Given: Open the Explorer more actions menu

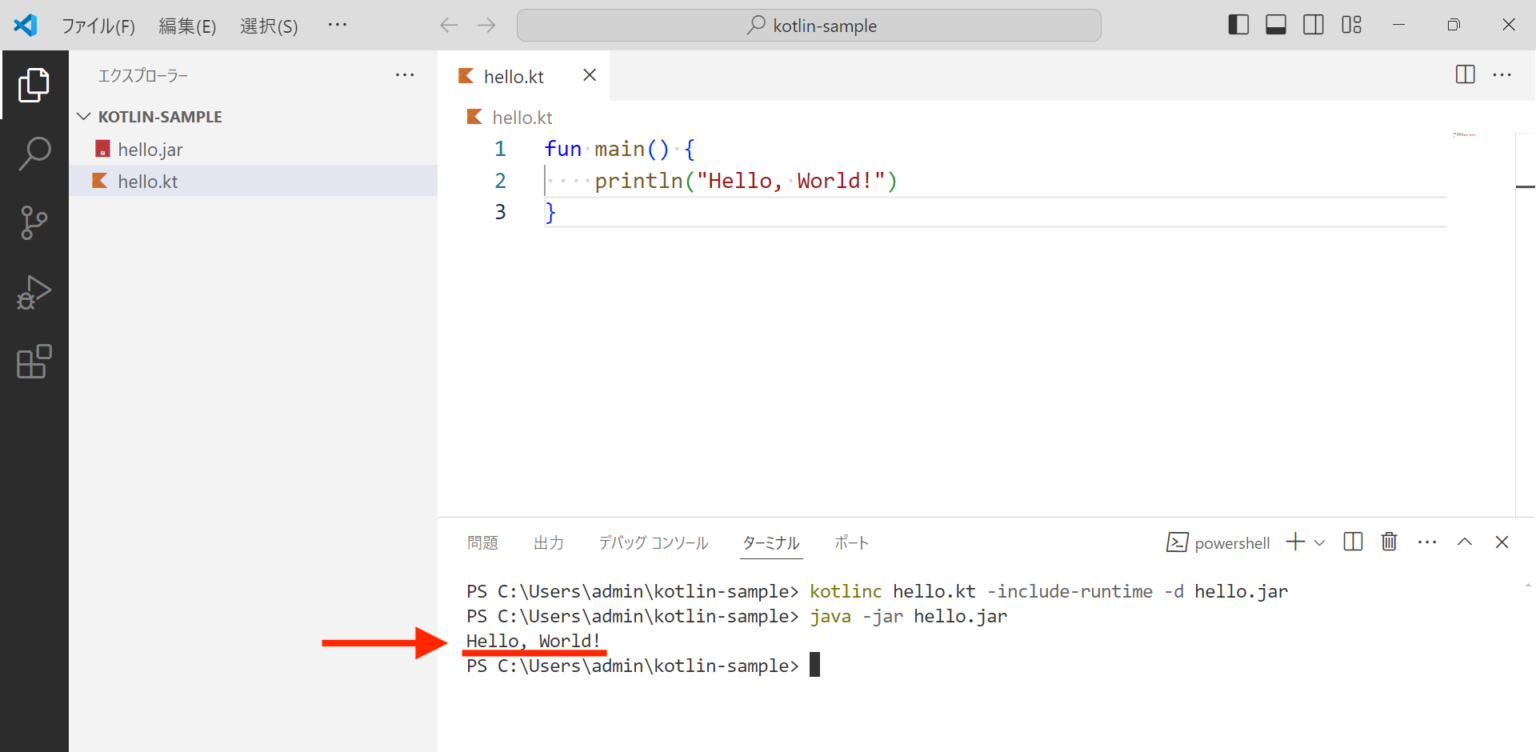Looking at the screenshot, I should point(404,74).
